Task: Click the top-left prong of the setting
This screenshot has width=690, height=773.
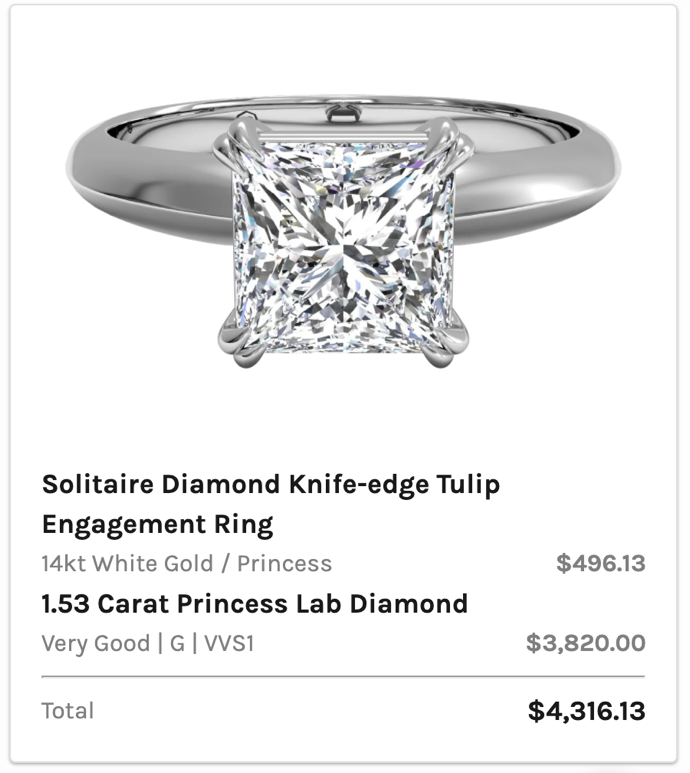Action: 241,139
